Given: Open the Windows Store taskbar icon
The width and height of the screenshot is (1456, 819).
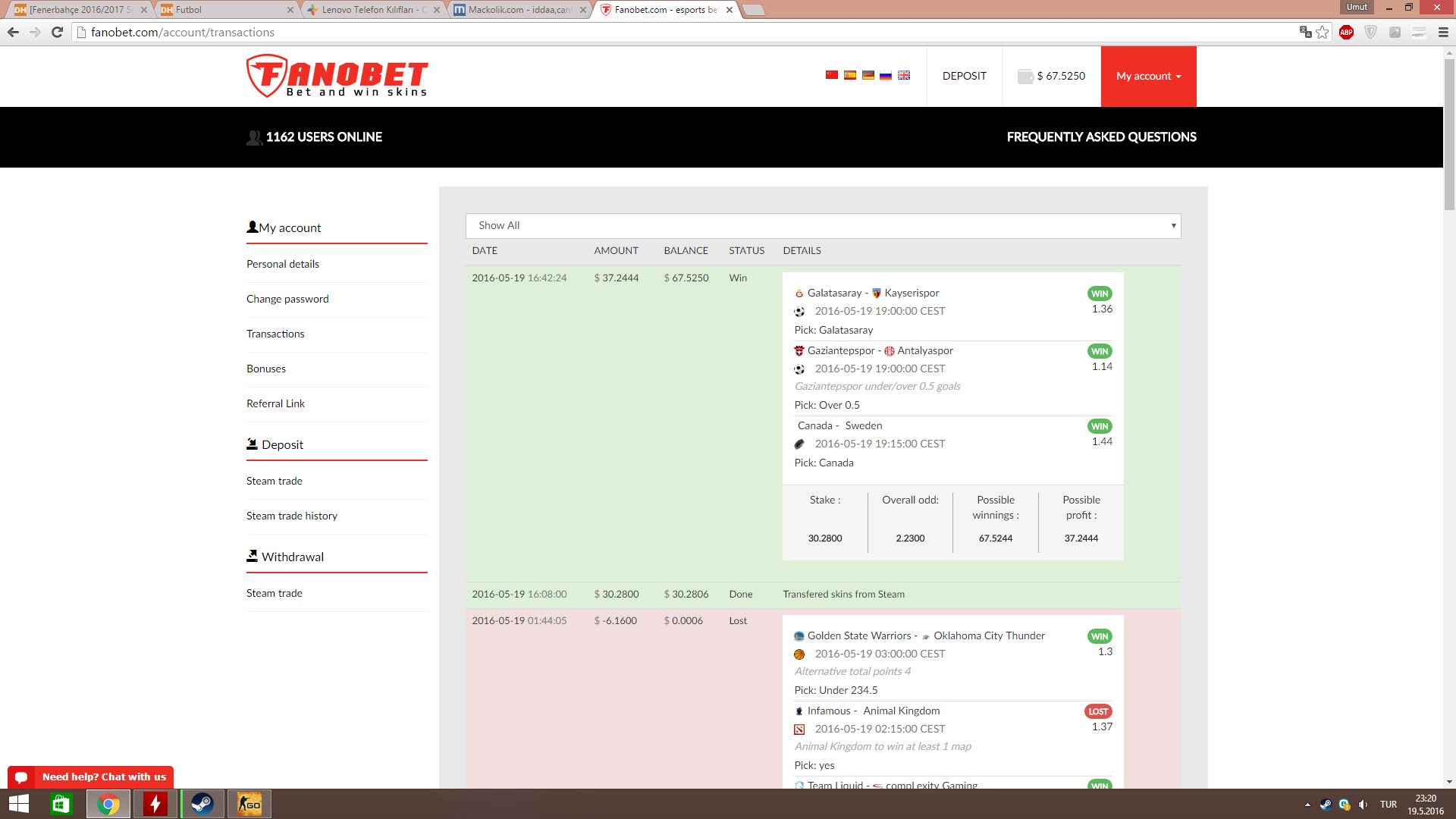Looking at the screenshot, I should pyautogui.click(x=61, y=804).
